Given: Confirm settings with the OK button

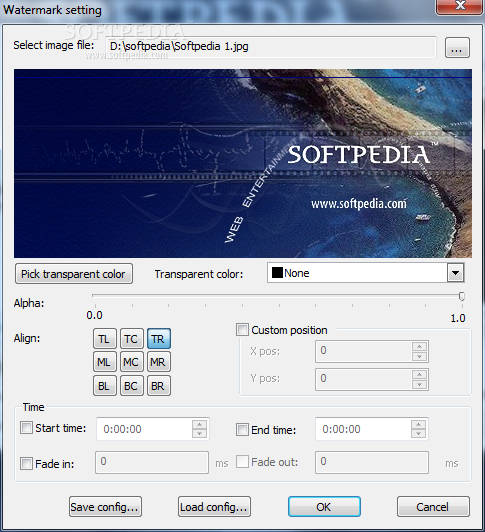Looking at the screenshot, I should (x=324, y=507).
